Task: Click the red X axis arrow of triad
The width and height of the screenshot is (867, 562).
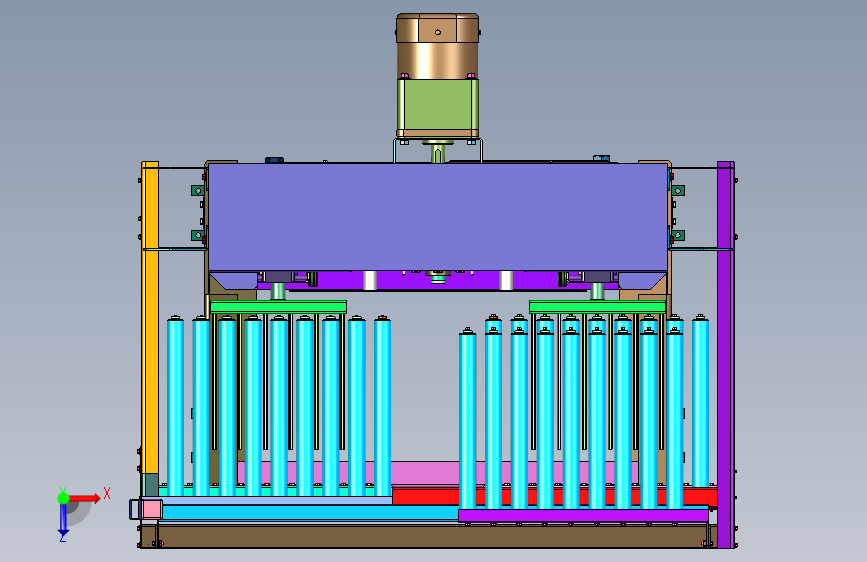Action: pyautogui.click(x=84, y=498)
